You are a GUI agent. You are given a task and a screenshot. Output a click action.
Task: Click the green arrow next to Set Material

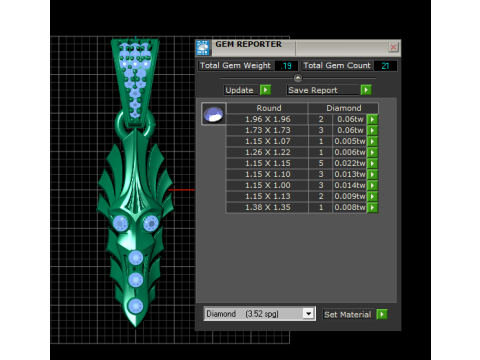click(382, 314)
